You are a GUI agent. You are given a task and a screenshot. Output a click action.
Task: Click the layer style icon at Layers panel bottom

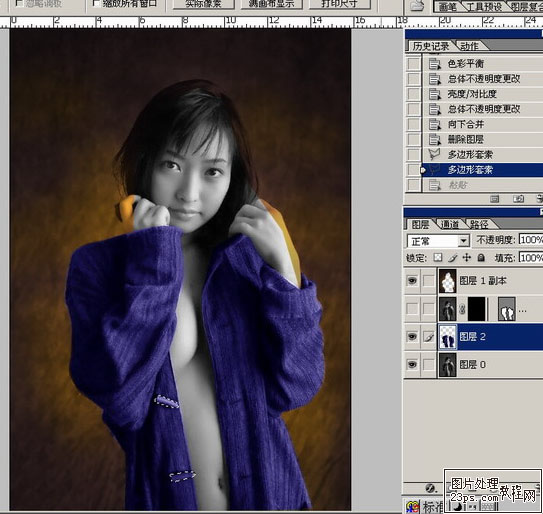430,488
